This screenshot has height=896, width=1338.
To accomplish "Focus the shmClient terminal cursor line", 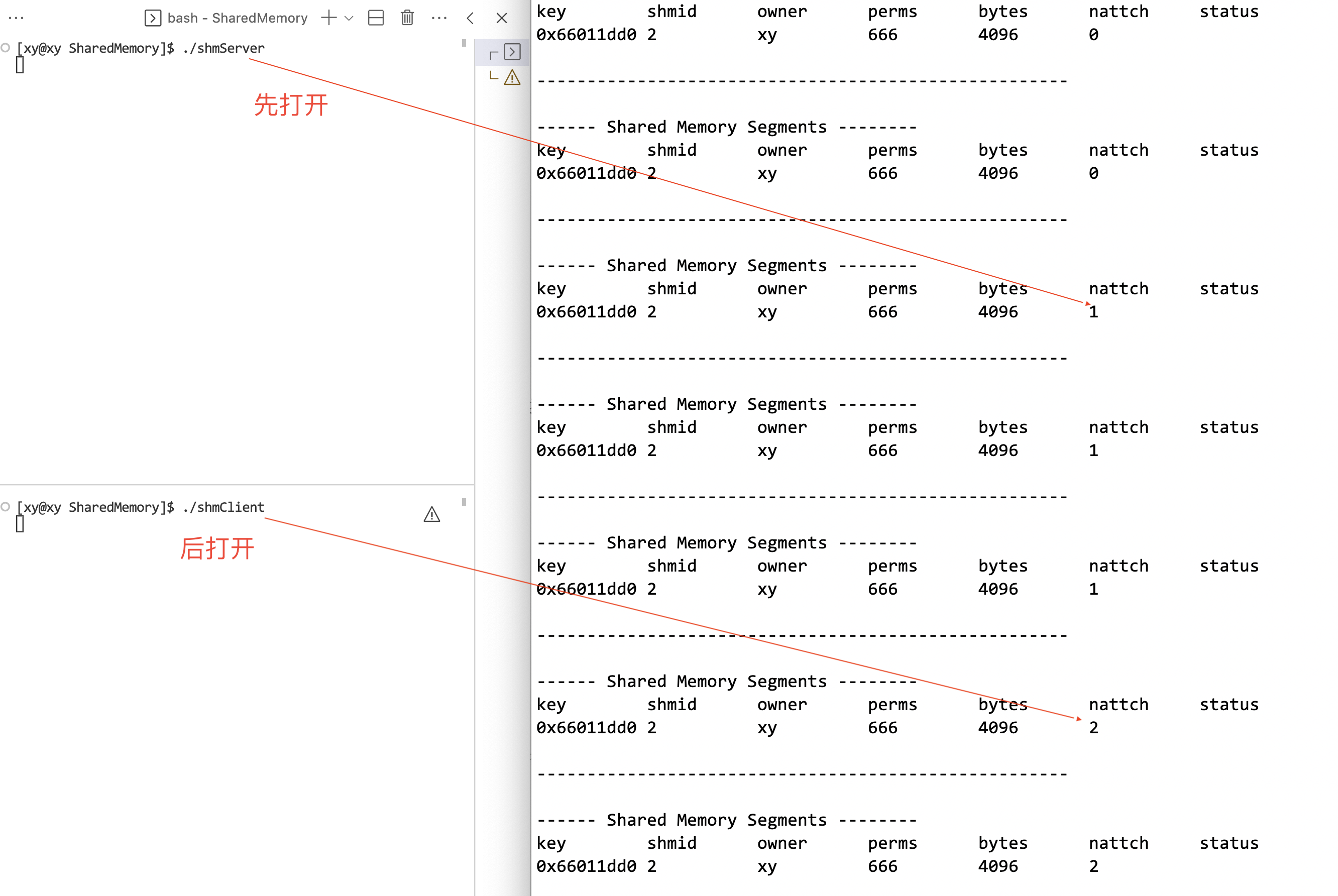I will point(20,524).
